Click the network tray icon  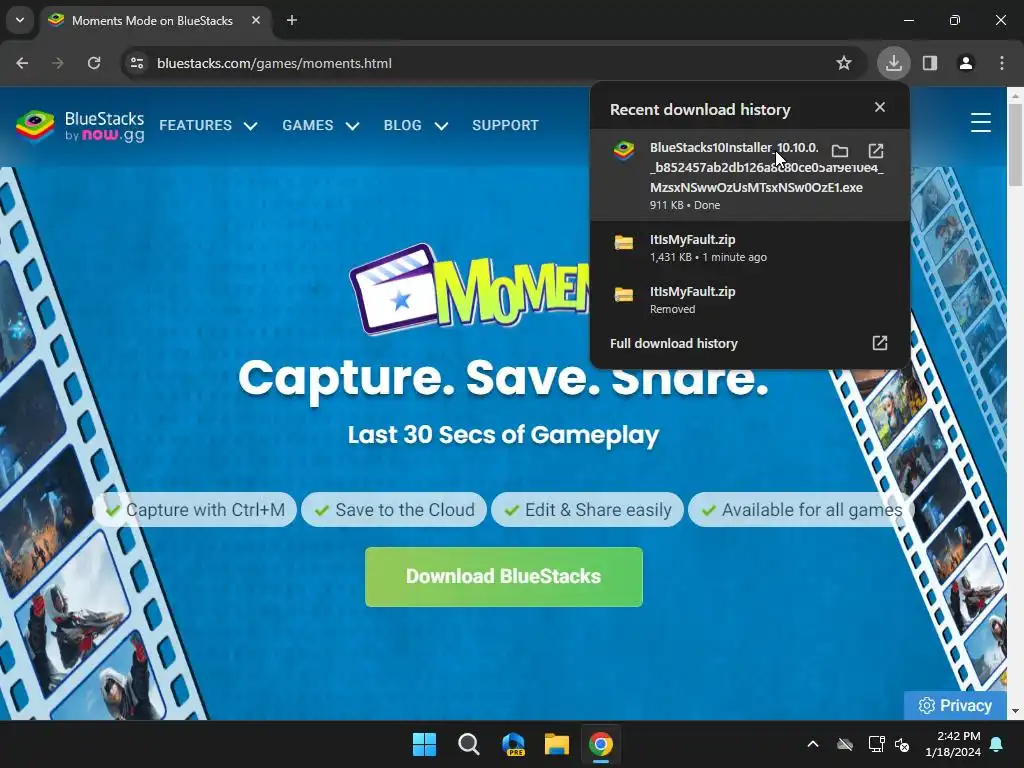(x=876, y=744)
